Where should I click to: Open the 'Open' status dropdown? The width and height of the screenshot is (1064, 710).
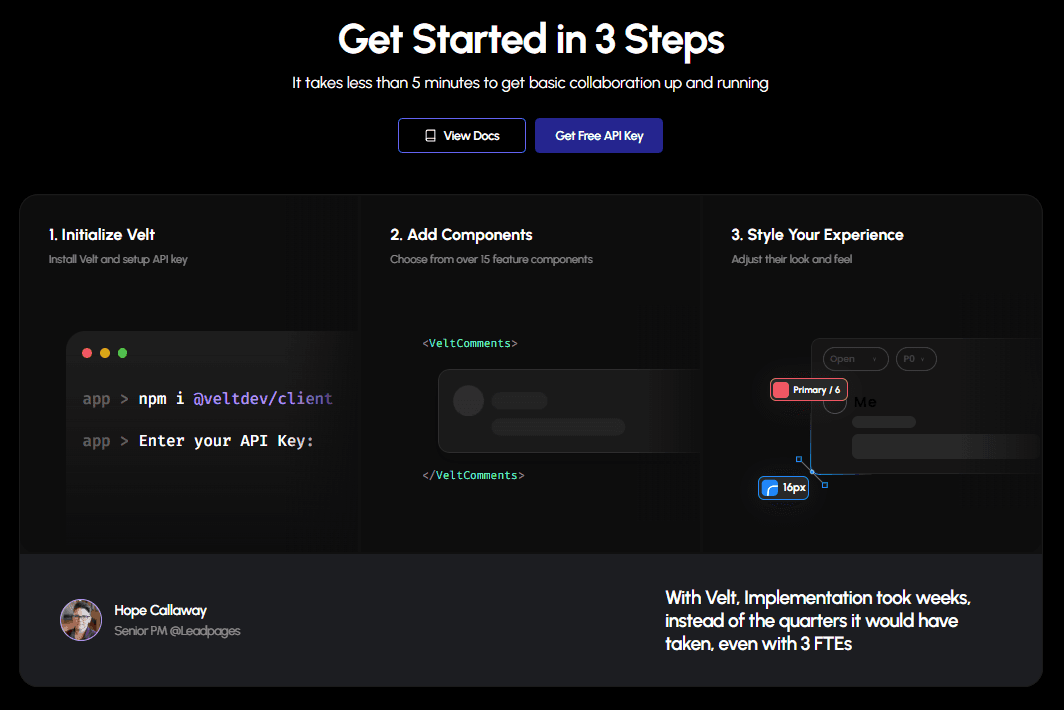point(855,359)
